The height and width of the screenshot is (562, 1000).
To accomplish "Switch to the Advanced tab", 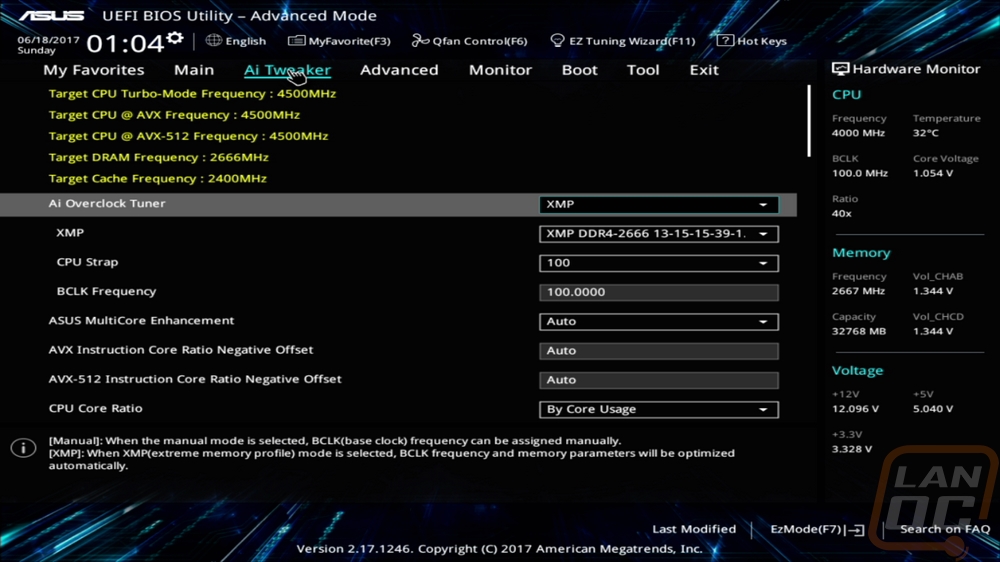I will coord(399,70).
